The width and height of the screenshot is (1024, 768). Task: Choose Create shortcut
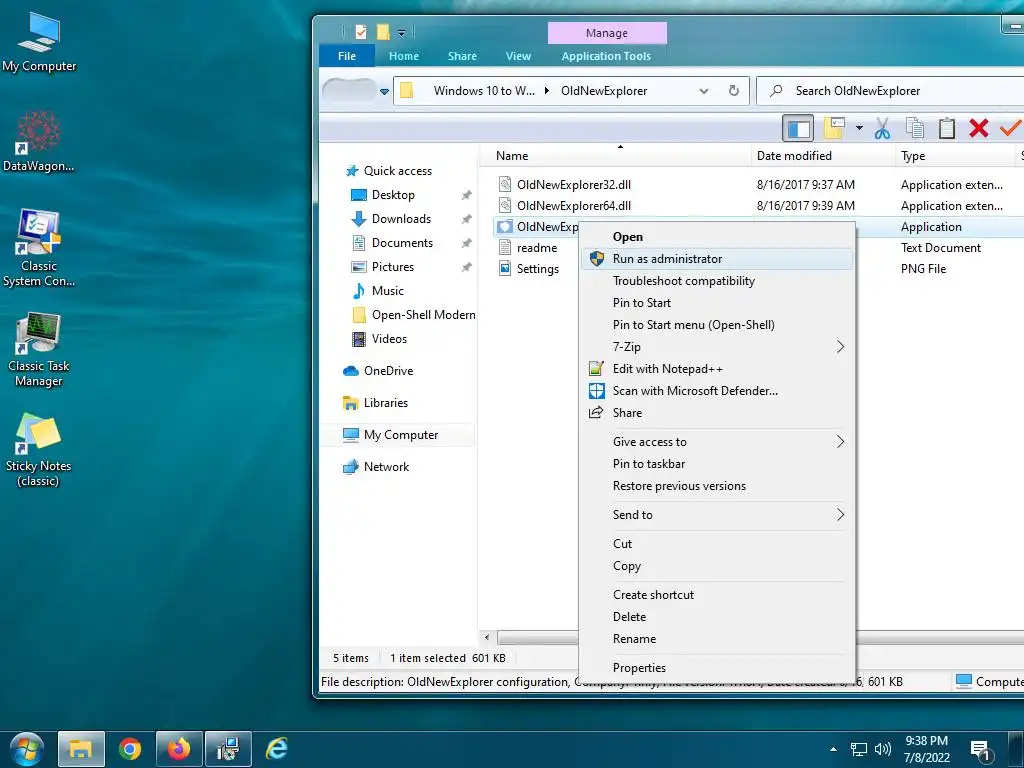(716, 595)
